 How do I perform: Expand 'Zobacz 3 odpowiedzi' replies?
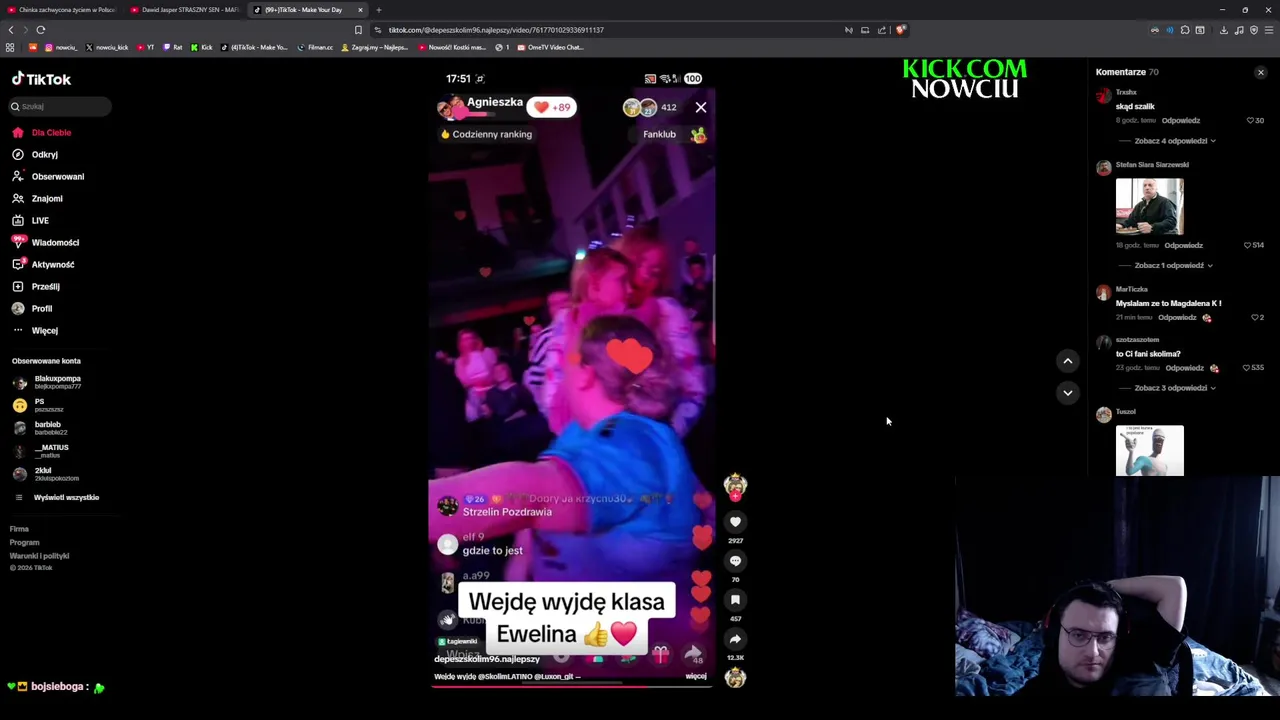click(1174, 388)
